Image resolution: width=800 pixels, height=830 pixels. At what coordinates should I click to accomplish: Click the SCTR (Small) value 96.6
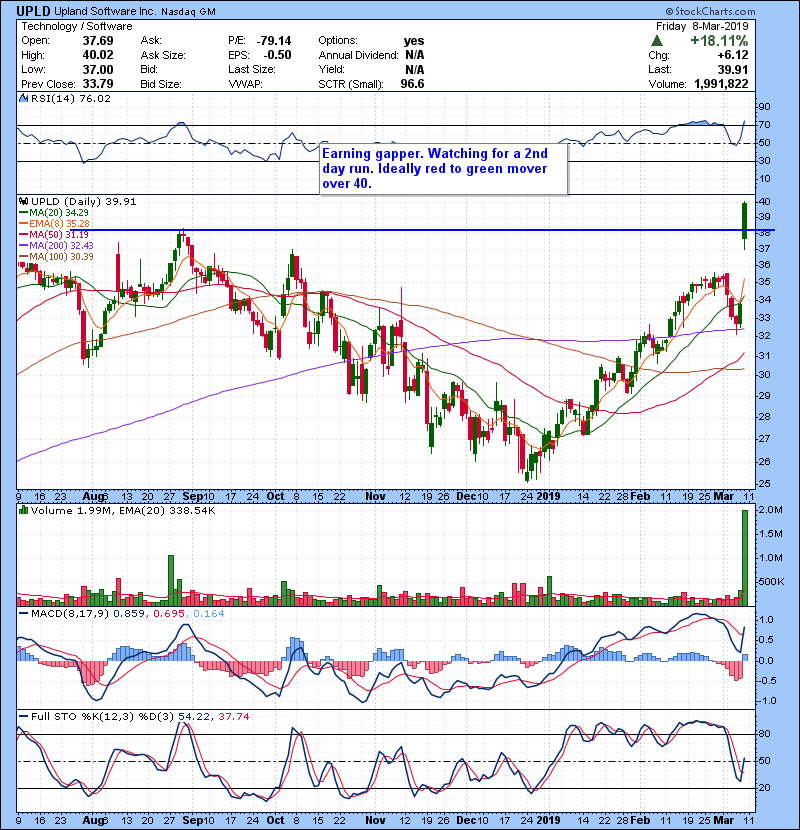[412, 84]
